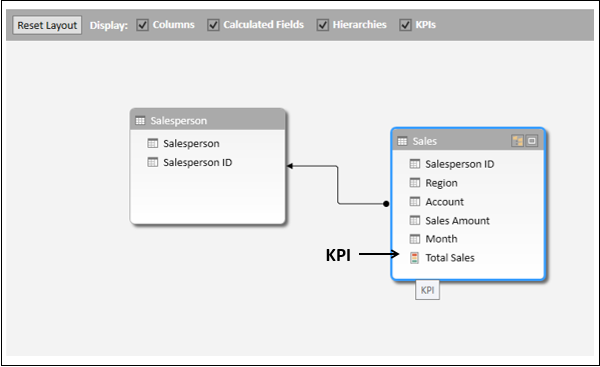
Task: Uncheck the Columns display checkbox
Action: (143, 25)
